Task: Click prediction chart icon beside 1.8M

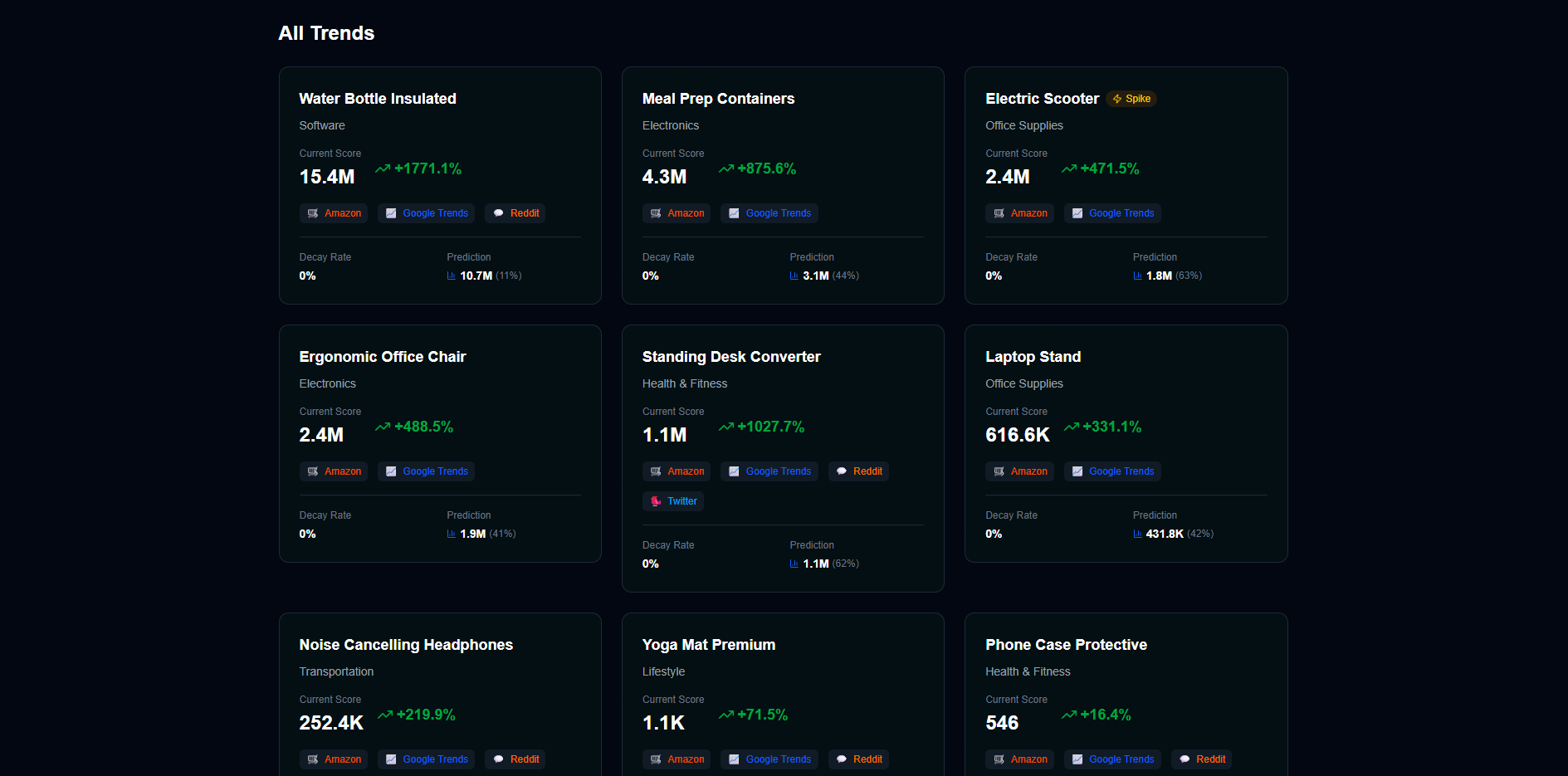Action: 1138,276
